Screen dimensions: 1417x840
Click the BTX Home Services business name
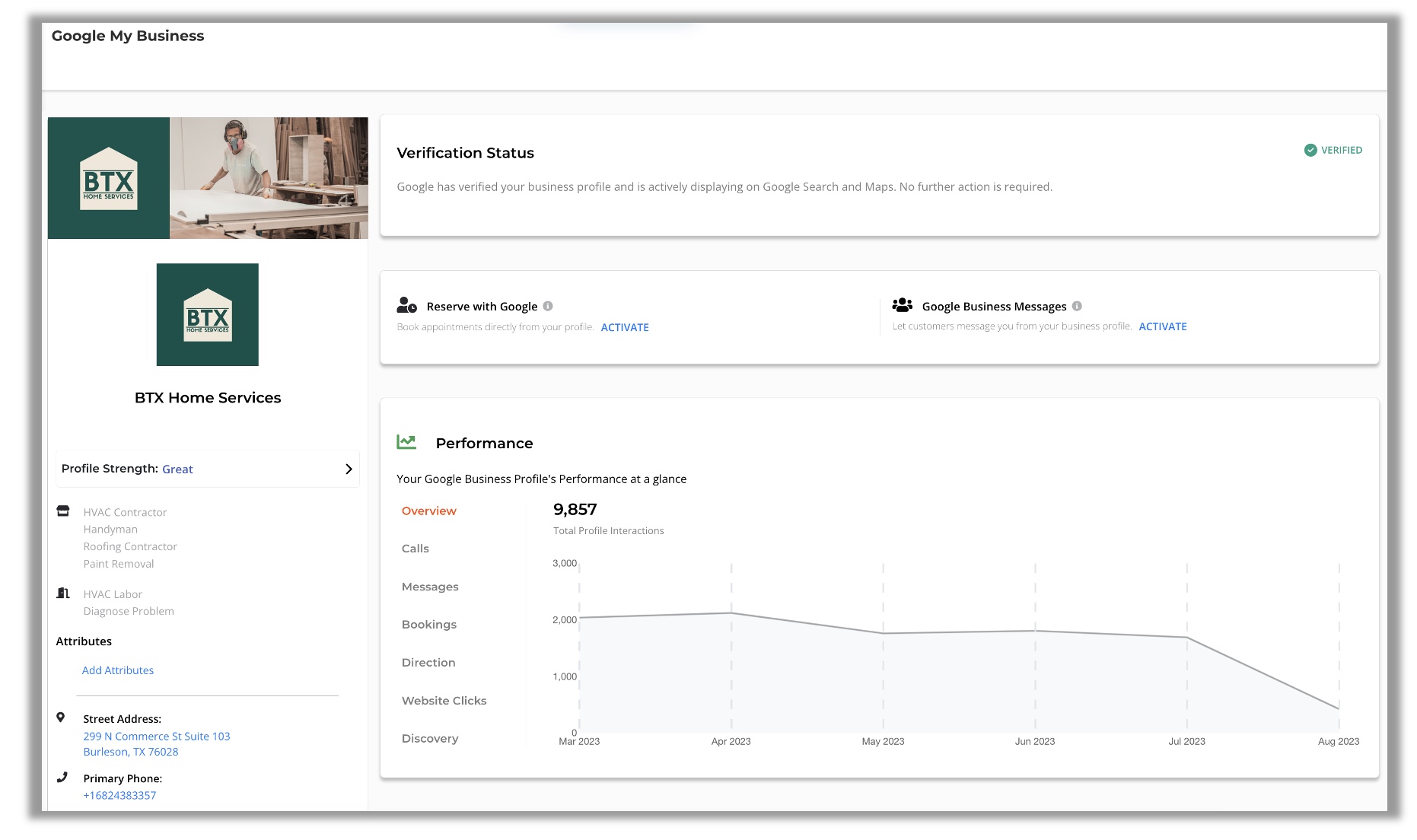coord(208,398)
